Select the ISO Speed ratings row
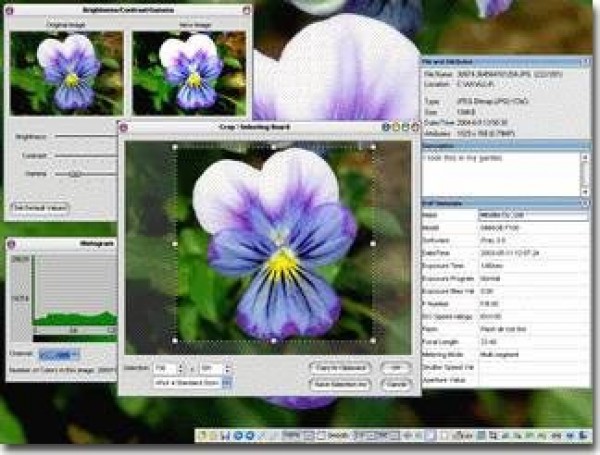600x455 pixels. tap(505, 316)
